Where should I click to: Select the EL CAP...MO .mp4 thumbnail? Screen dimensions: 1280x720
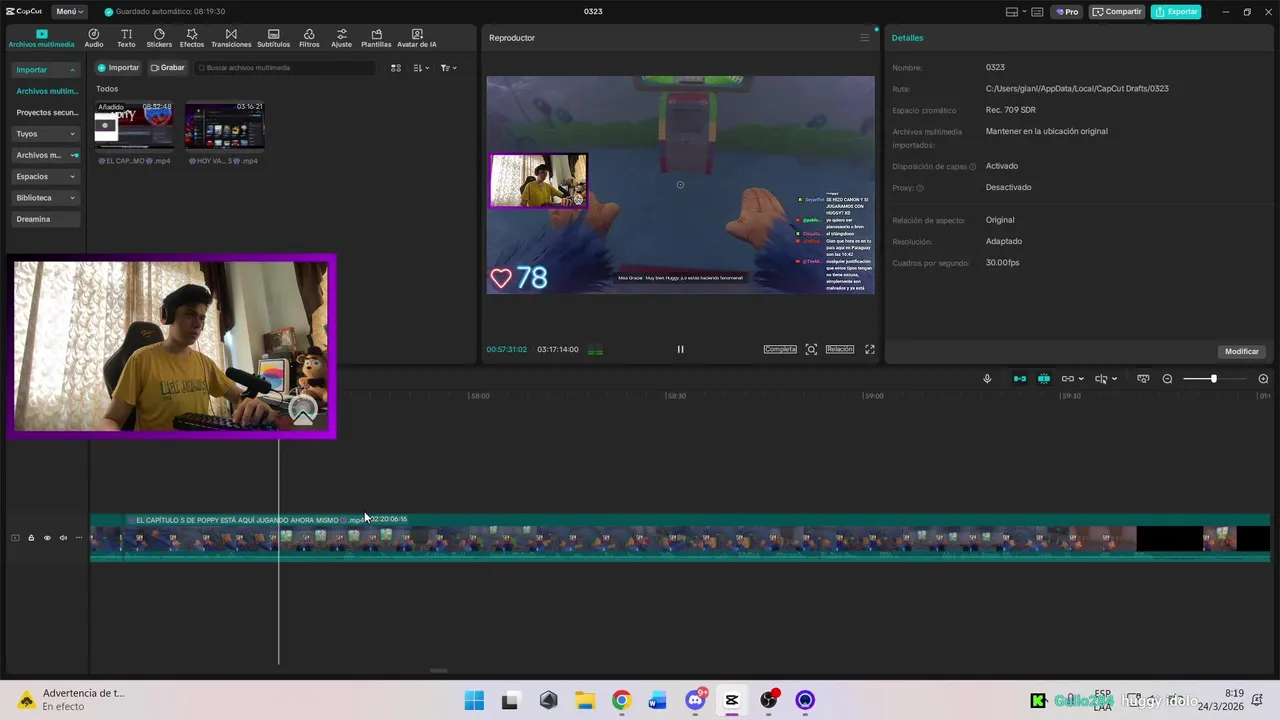coord(133,125)
